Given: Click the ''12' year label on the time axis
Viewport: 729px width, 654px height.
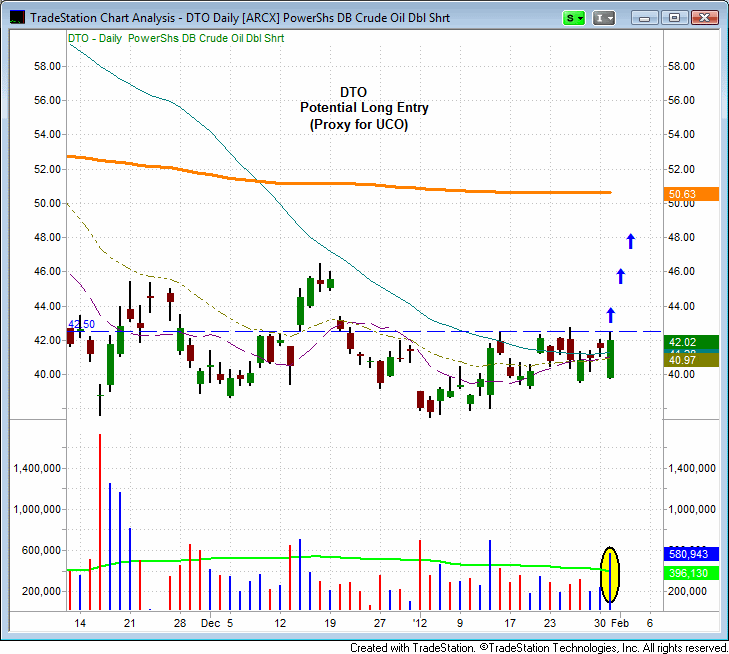Looking at the screenshot, I should [x=420, y=623].
